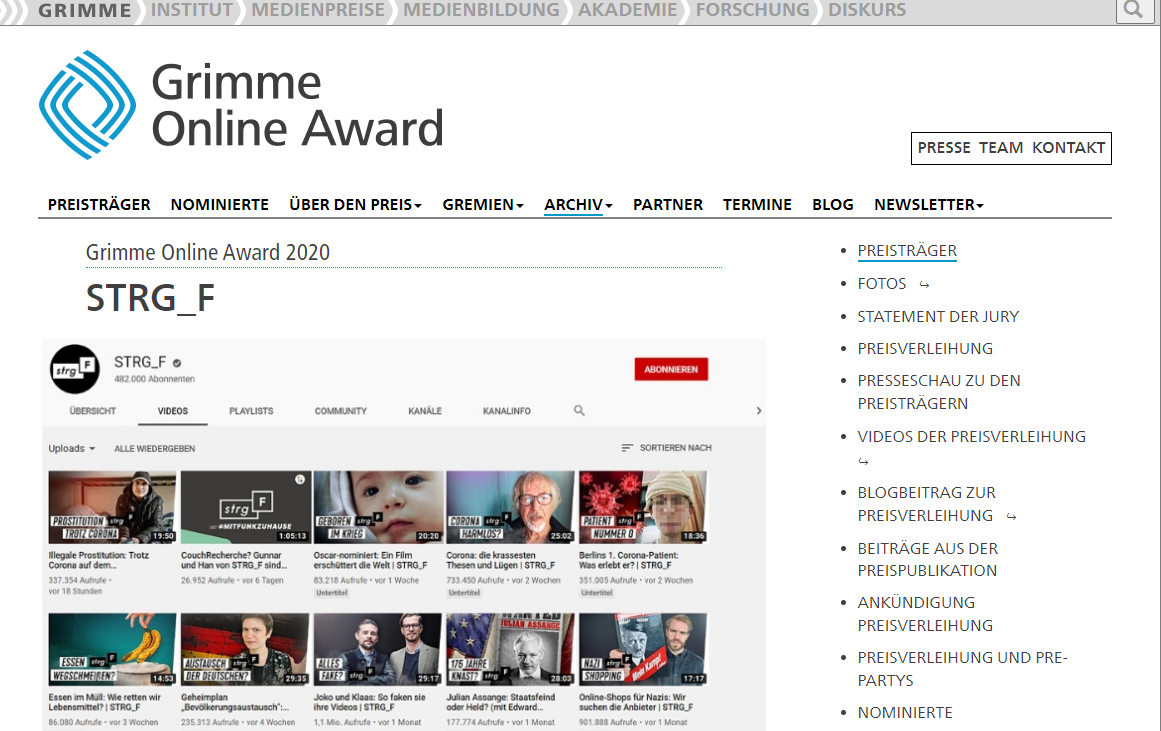
Task: Click the Patient Nummer 0 video thumbnail
Action: click(643, 507)
